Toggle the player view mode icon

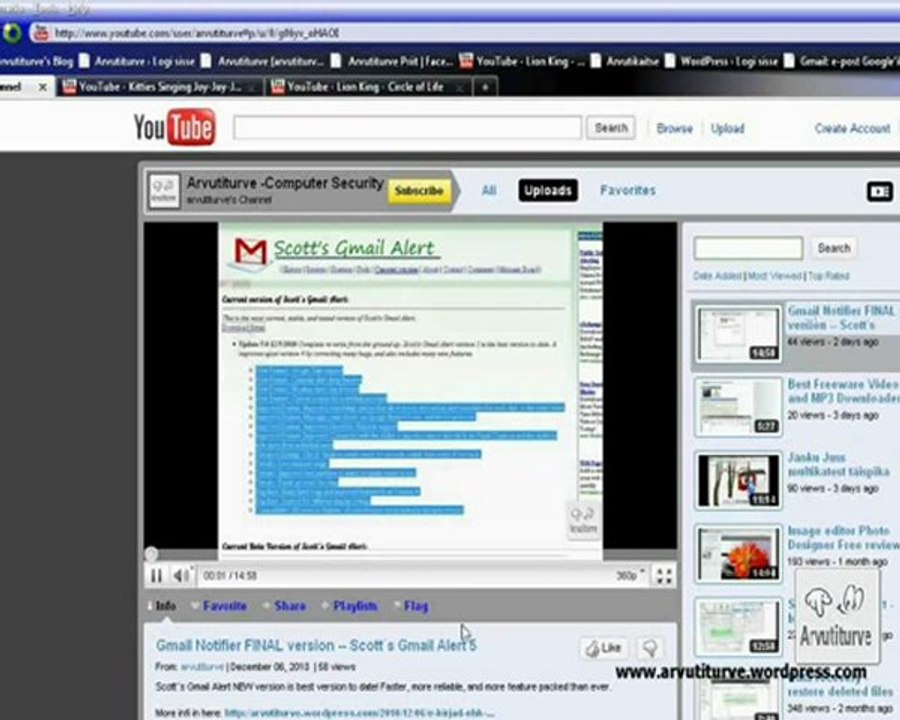click(x=880, y=191)
